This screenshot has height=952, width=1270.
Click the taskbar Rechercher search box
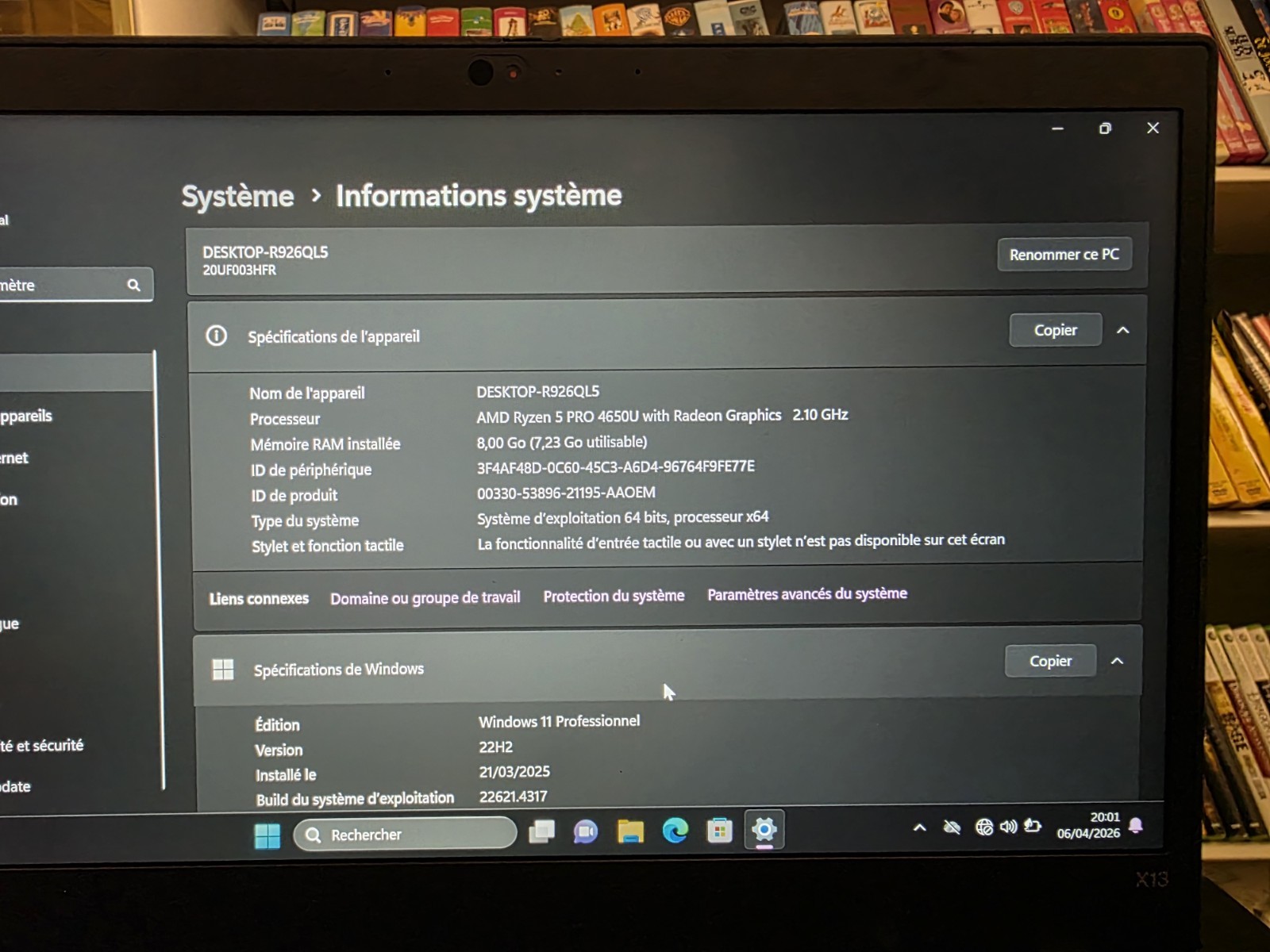406,834
